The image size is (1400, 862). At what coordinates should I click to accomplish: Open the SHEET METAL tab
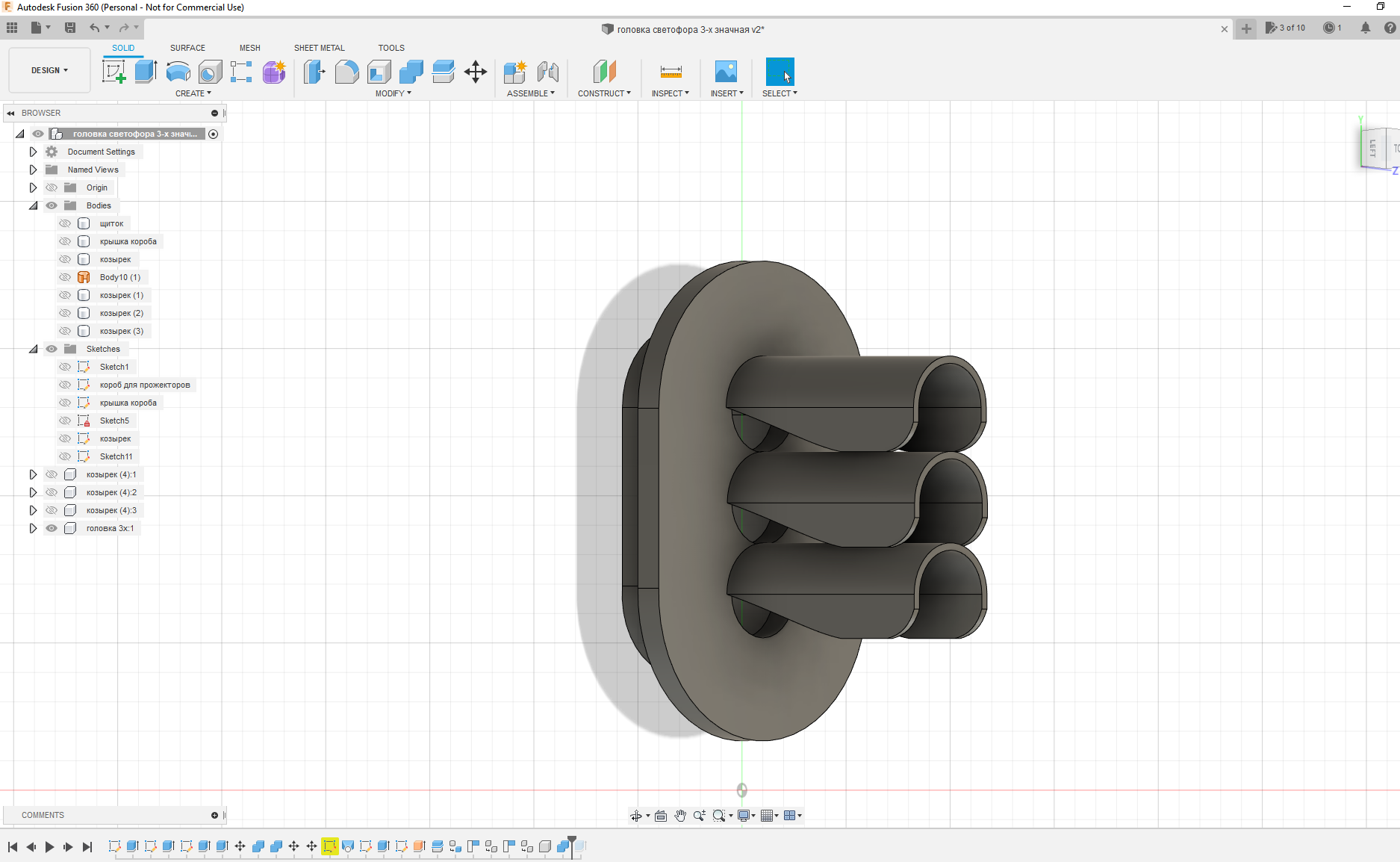(319, 48)
